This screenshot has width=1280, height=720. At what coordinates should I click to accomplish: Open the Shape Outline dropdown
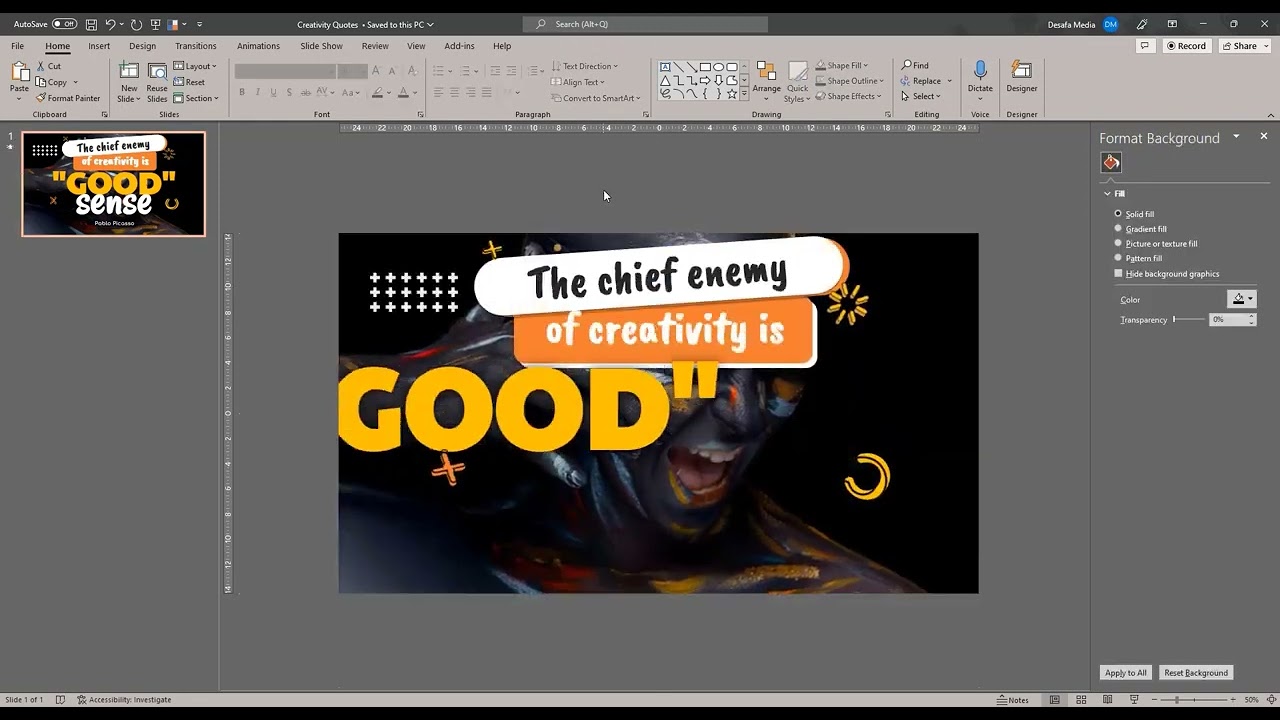pyautogui.click(x=850, y=81)
